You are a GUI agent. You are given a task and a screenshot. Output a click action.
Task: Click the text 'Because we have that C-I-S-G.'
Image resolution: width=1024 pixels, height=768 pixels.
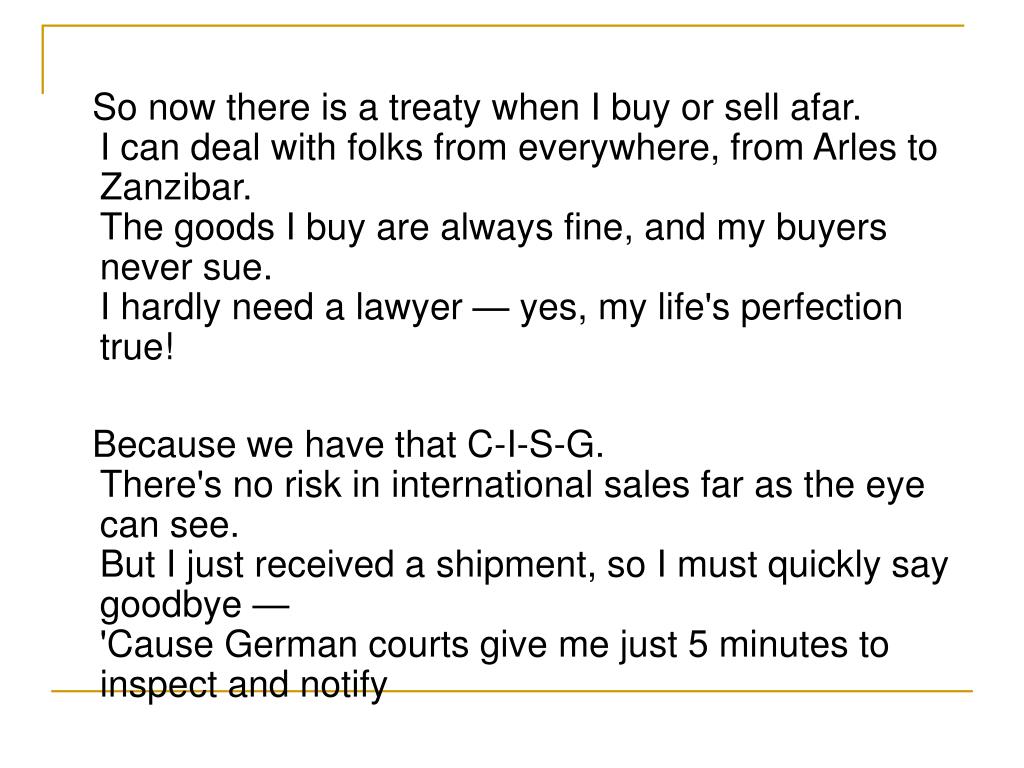point(349,445)
